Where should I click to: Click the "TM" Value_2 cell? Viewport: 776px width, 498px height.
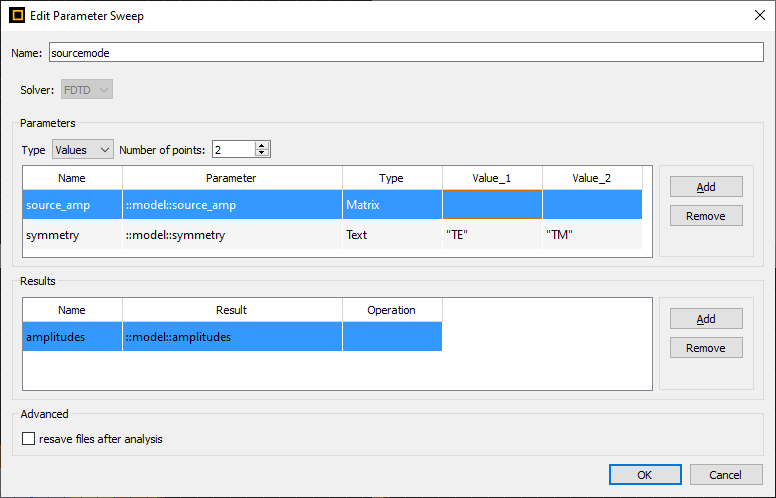592,235
